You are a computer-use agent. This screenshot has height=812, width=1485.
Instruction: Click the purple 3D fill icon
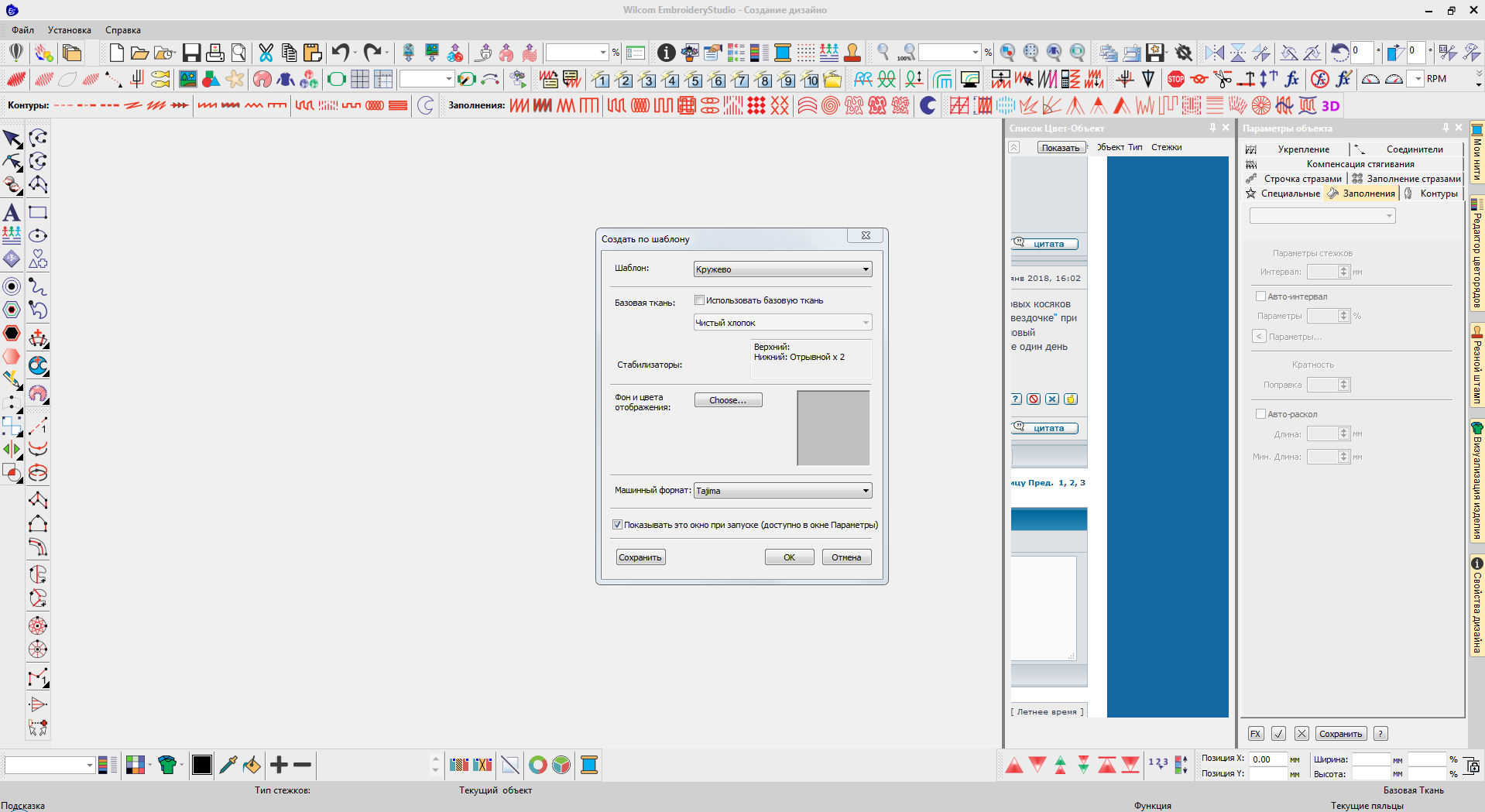pos(1330,106)
